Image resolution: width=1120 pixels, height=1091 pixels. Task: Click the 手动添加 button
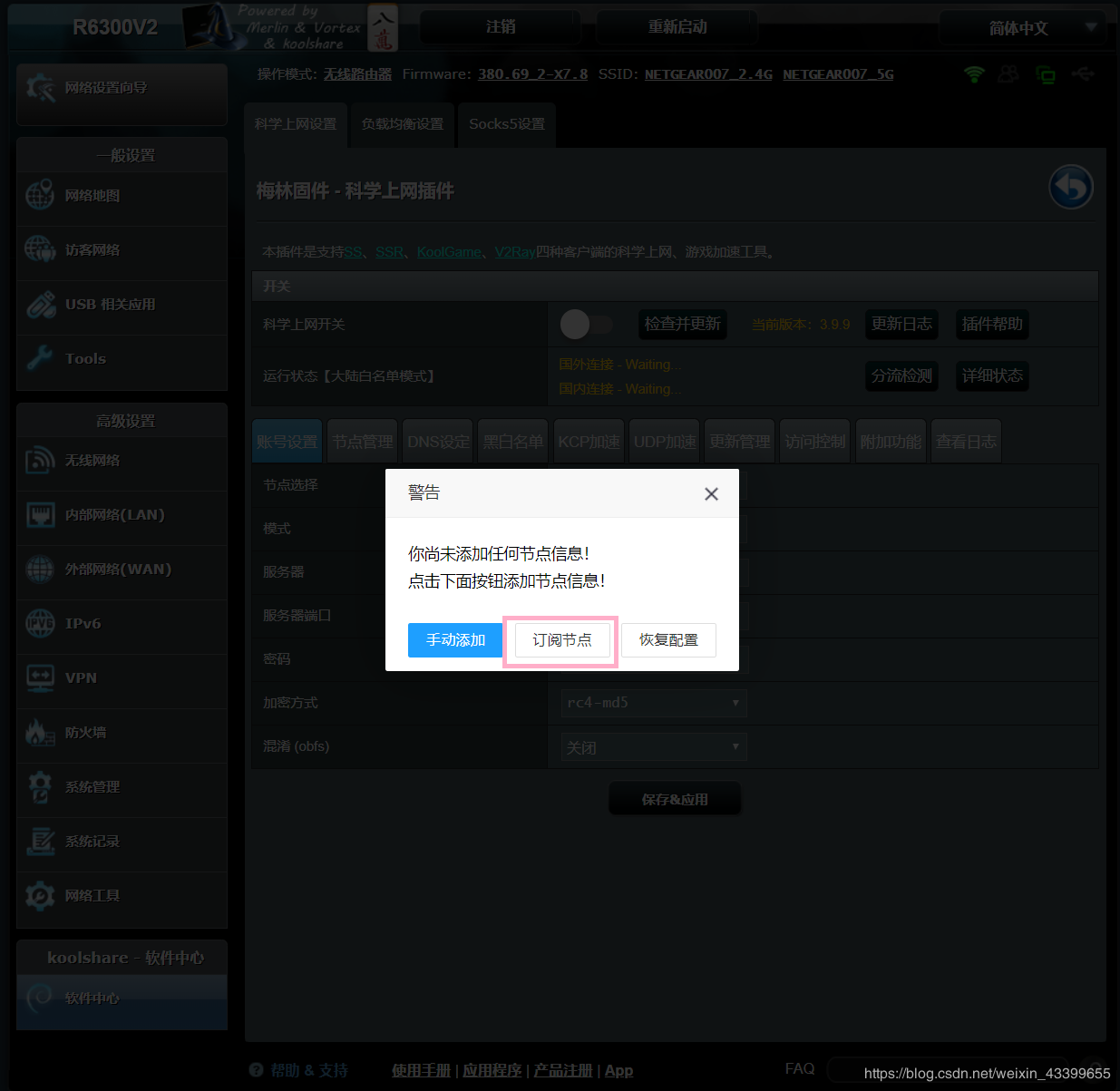click(x=455, y=639)
